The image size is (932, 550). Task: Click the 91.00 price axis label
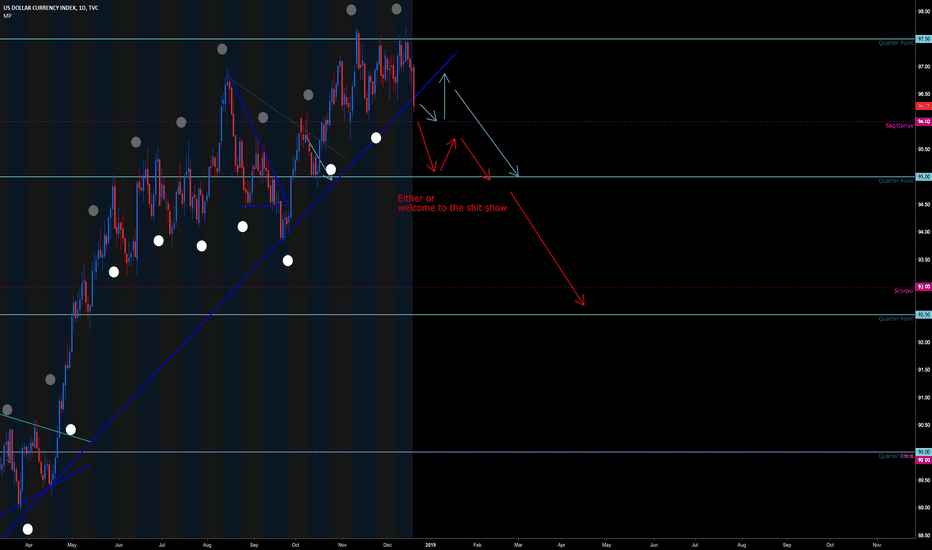[x=924, y=398]
